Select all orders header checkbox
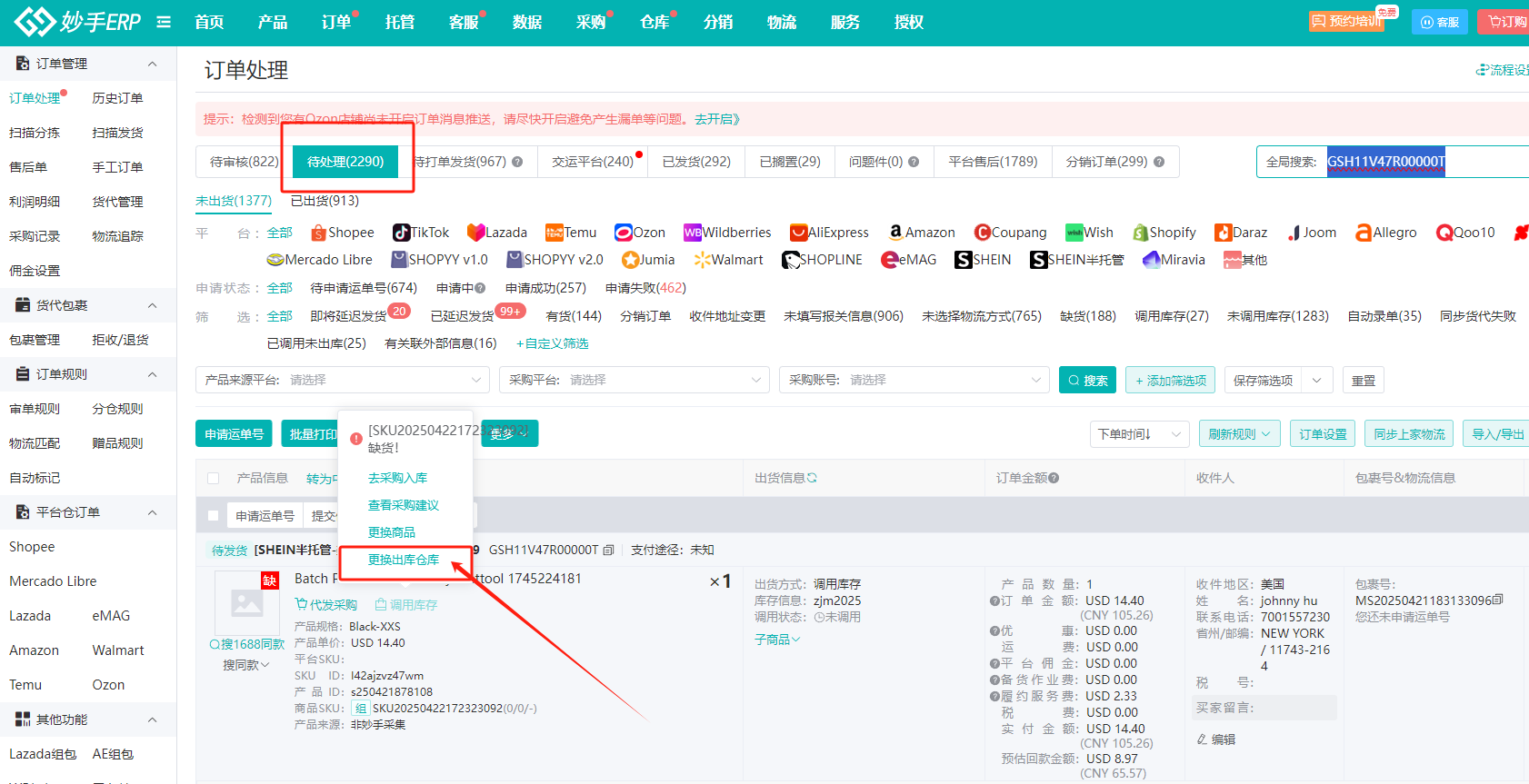The image size is (1529, 784). pyautogui.click(x=214, y=478)
